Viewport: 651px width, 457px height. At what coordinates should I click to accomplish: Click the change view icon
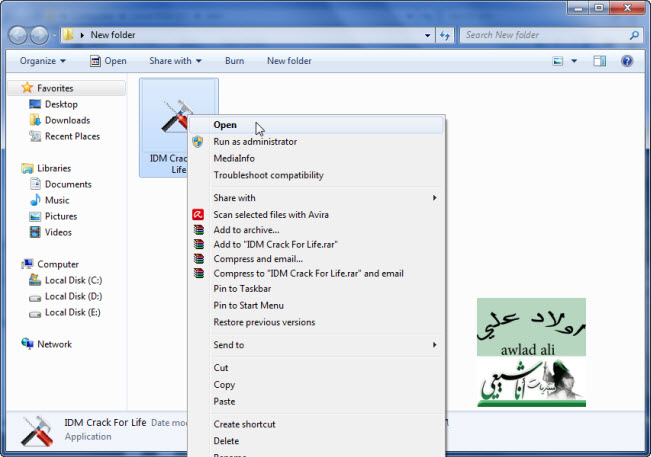[x=558, y=61]
